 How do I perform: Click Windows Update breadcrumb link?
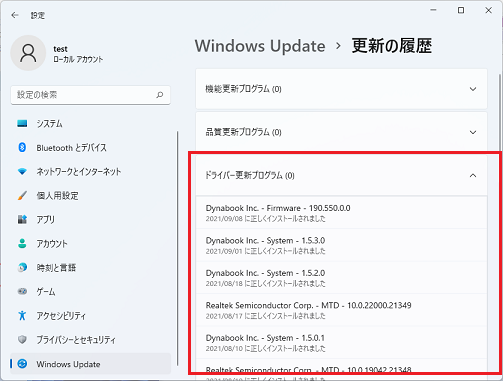point(260,46)
